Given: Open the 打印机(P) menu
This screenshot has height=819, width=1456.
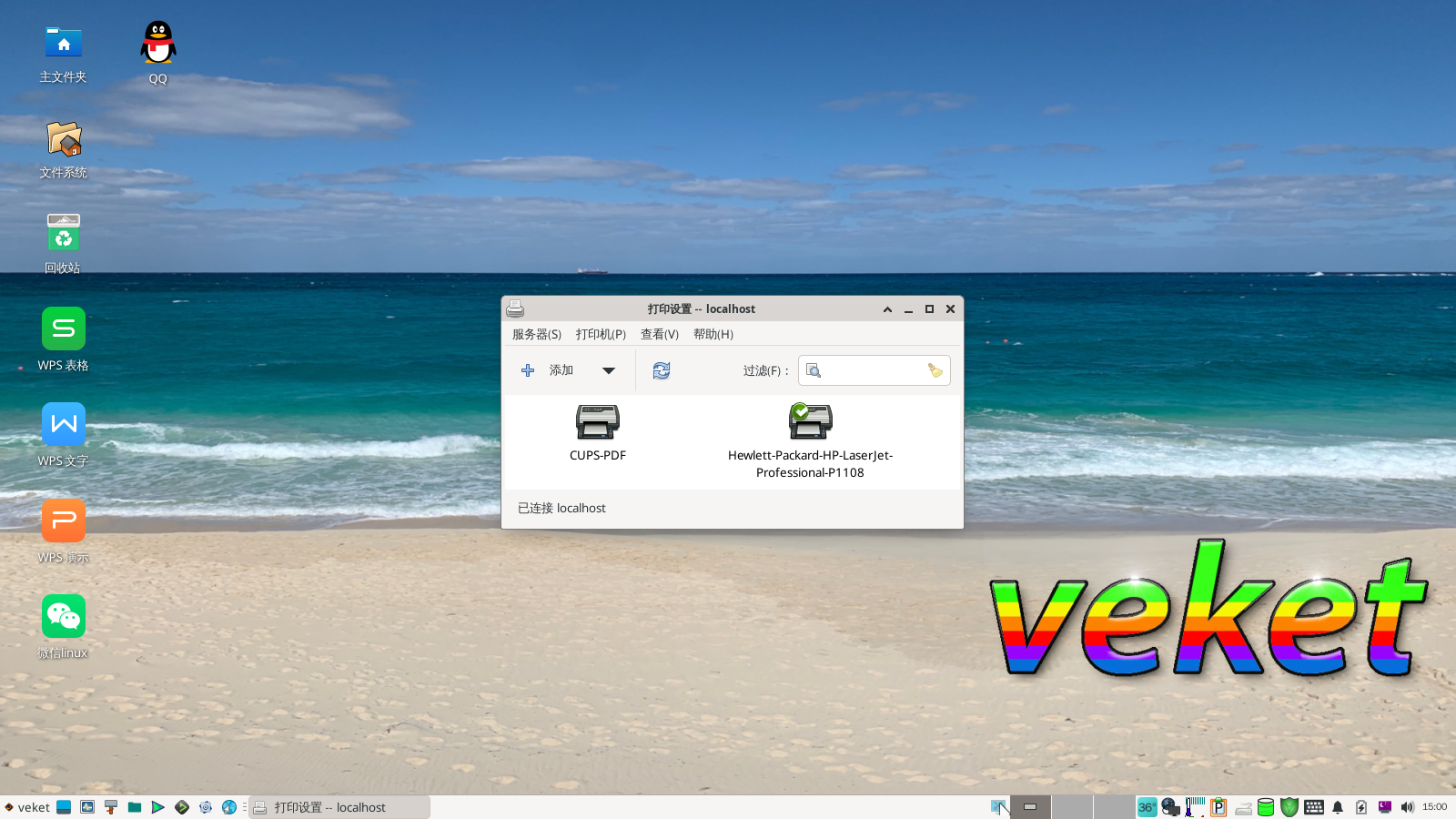Looking at the screenshot, I should [601, 334].
